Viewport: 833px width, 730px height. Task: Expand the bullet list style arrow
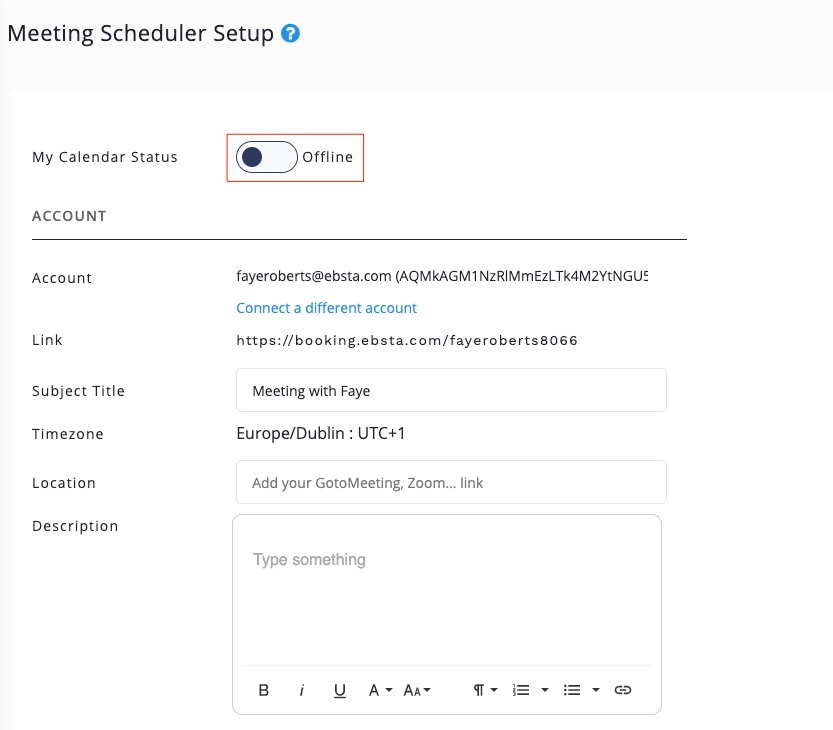(x=596, y=690)
